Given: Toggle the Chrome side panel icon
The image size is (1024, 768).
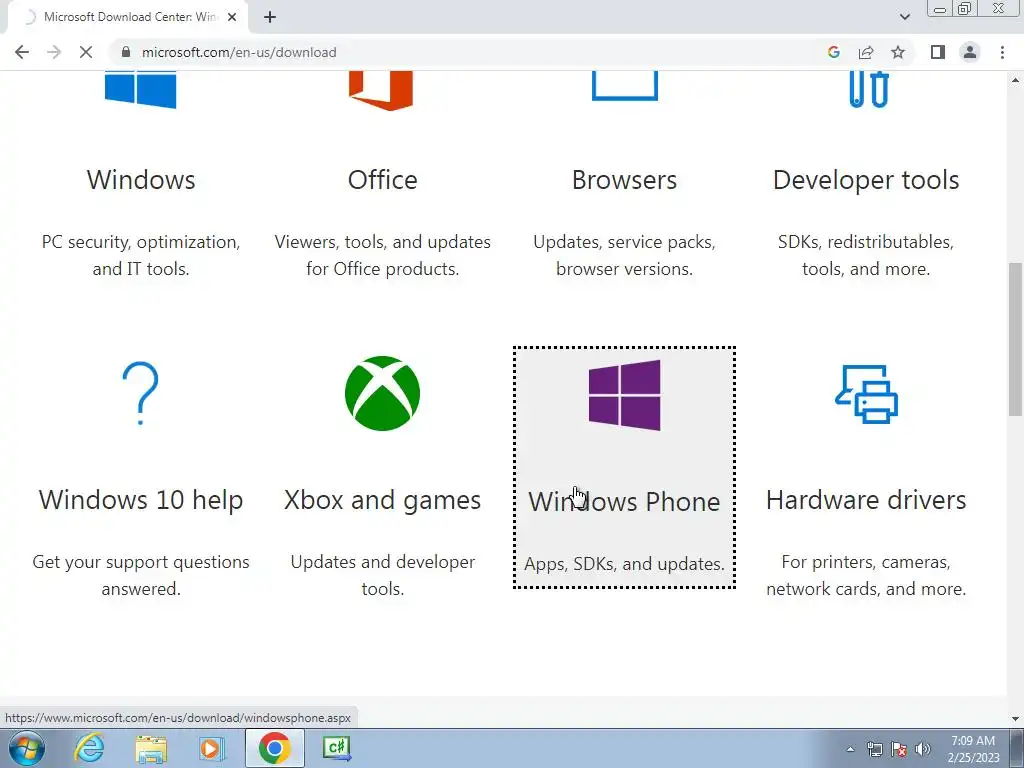Looking at the screenshot, I should [938, 52].
